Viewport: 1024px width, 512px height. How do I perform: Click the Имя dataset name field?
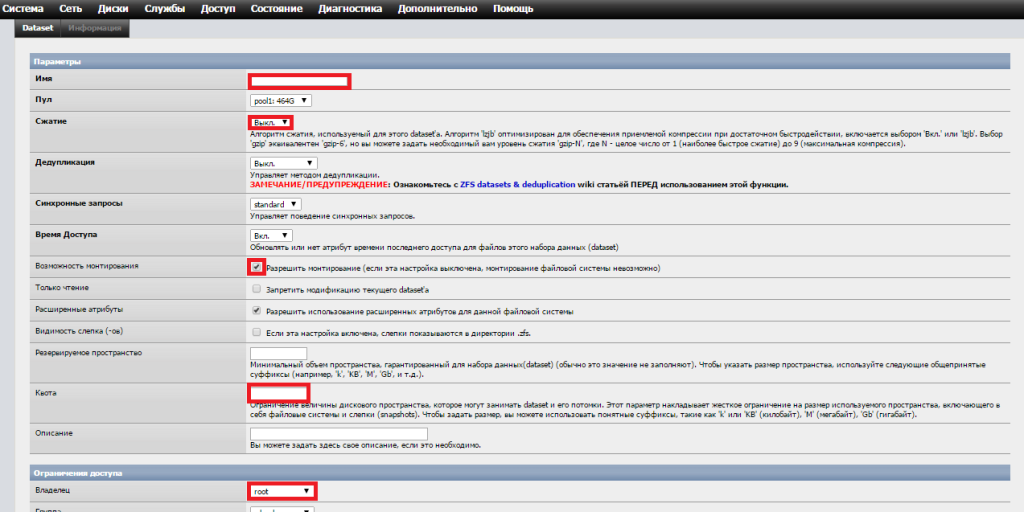coord(299,80)
